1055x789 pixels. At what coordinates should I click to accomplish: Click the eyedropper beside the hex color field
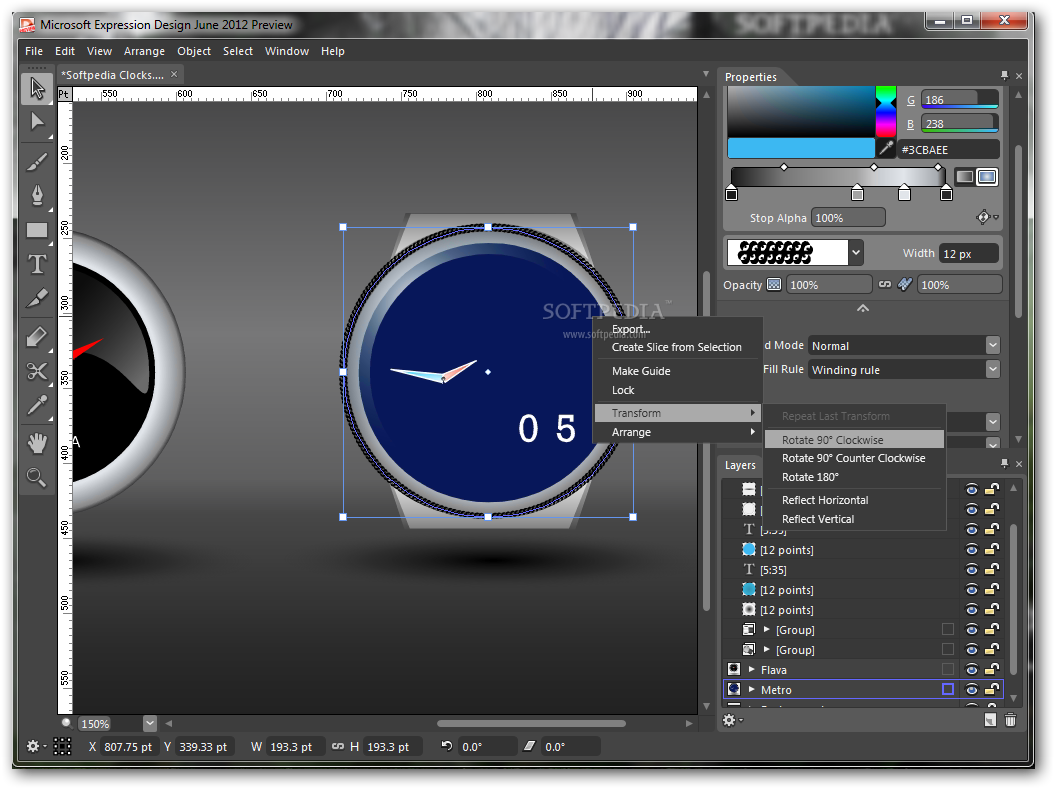pyautogui.click(x=886, y=149)
